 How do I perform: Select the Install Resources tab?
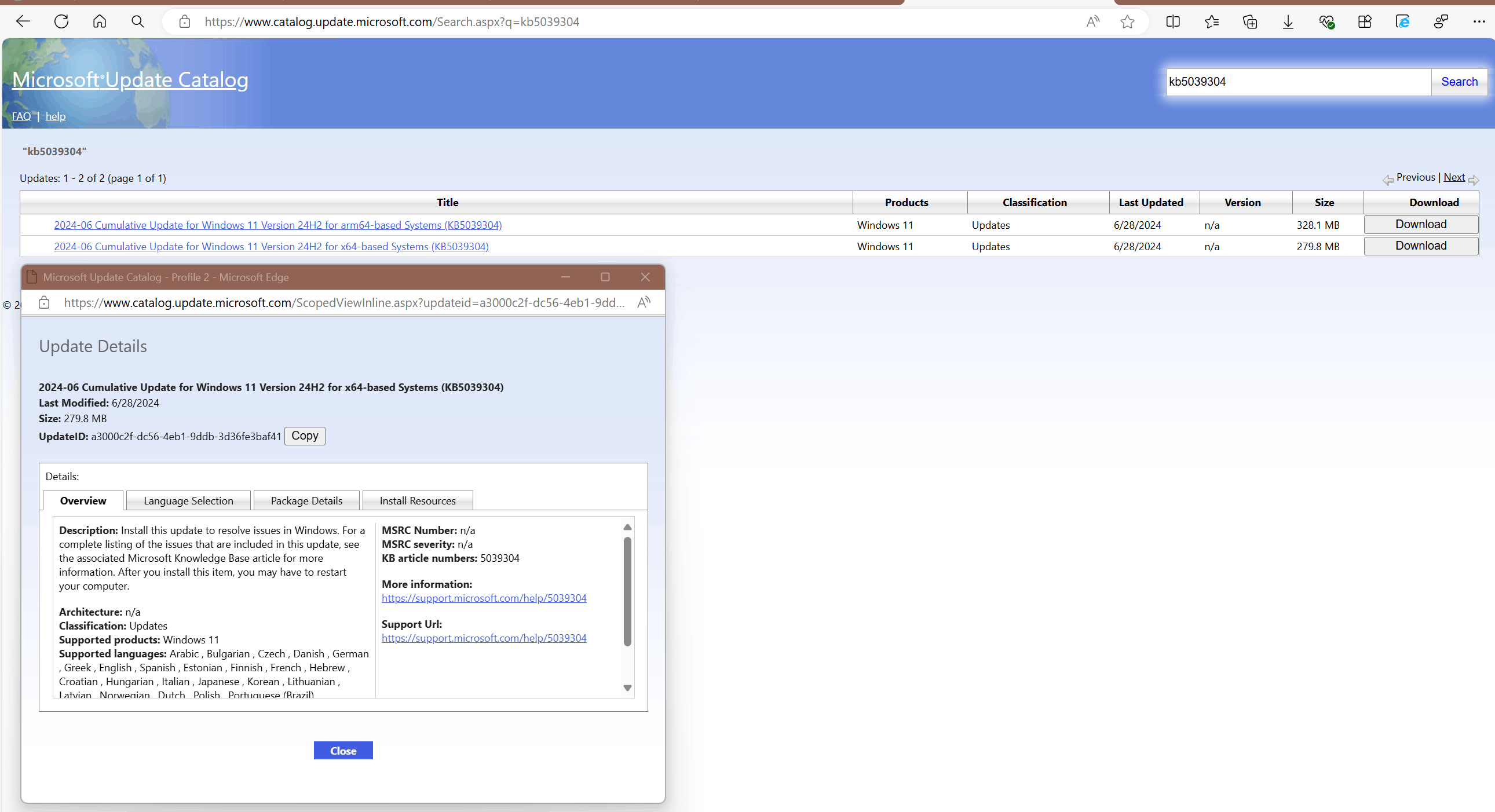tap(417, 500)
